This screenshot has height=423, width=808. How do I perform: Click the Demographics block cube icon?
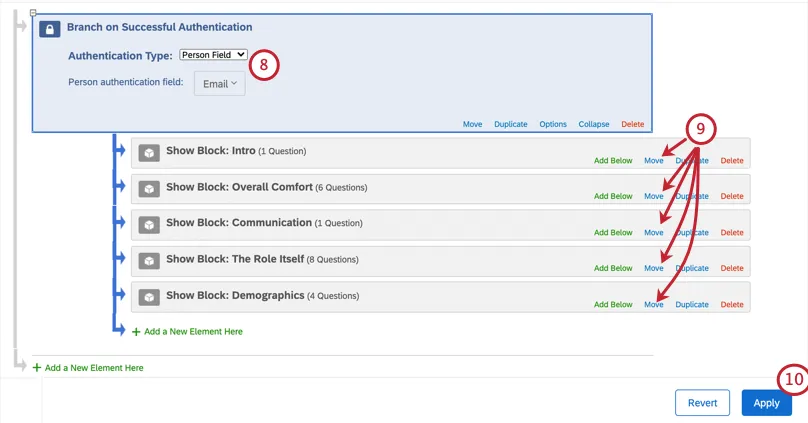149,296
